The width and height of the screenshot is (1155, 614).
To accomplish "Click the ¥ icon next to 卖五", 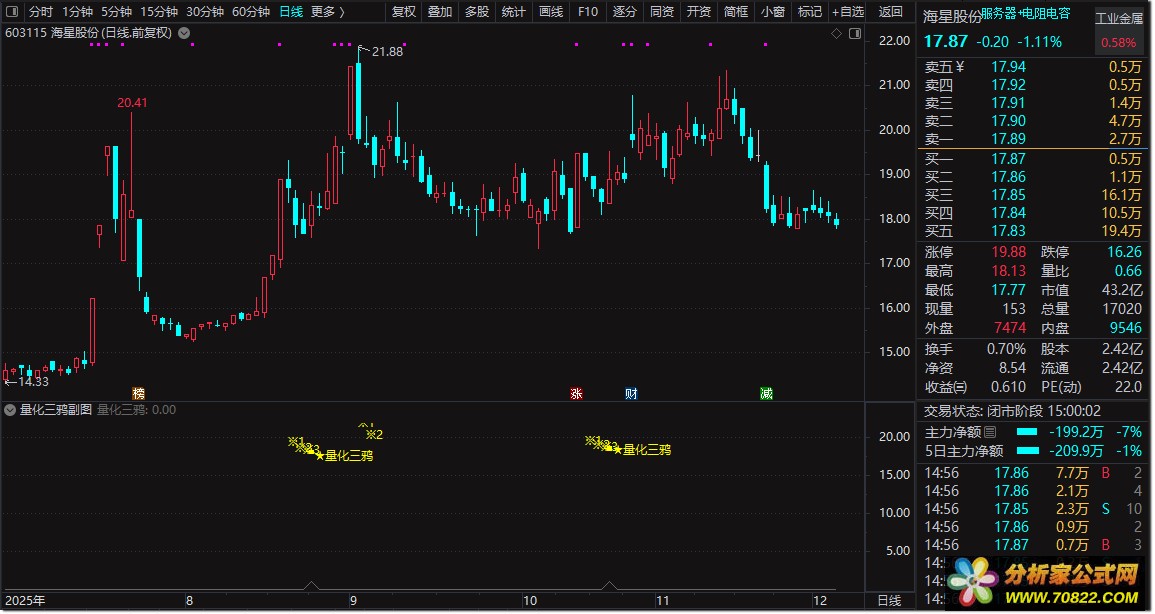I will (x=960, y=67).
